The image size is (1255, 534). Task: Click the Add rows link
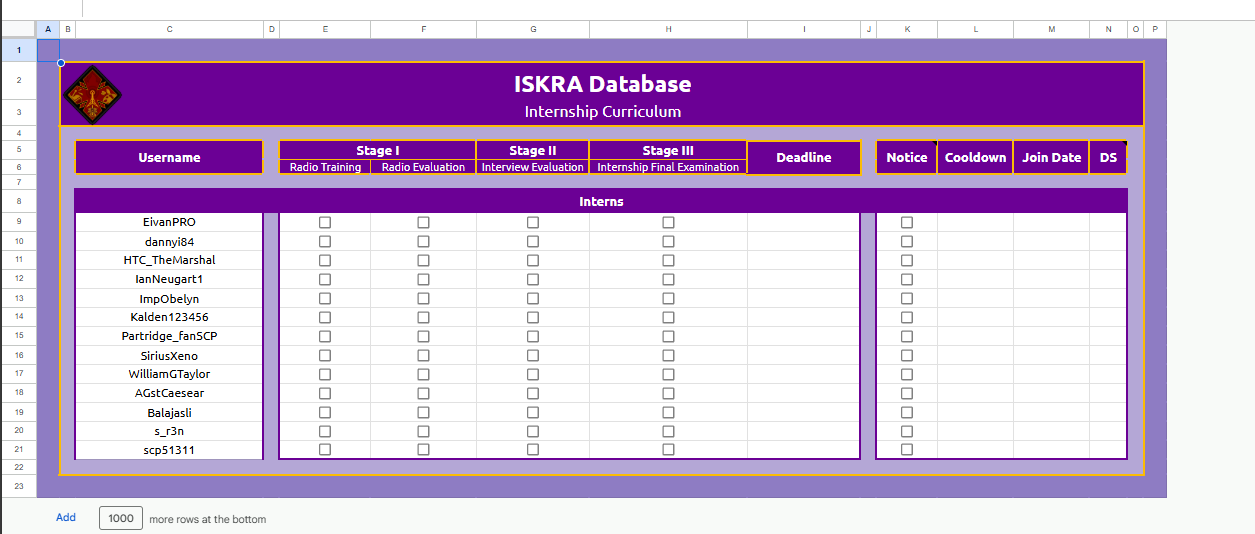click(x=66, y=518)
